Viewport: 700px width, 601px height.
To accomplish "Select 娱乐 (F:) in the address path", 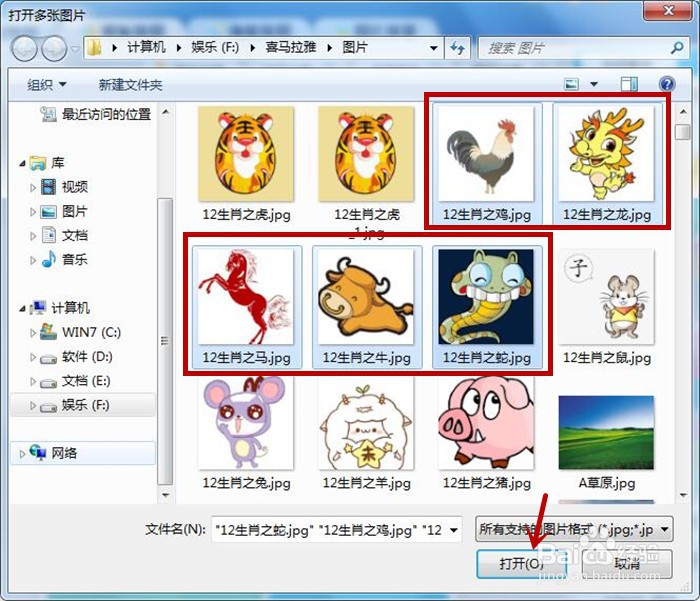I will click(x=215, y=47).
